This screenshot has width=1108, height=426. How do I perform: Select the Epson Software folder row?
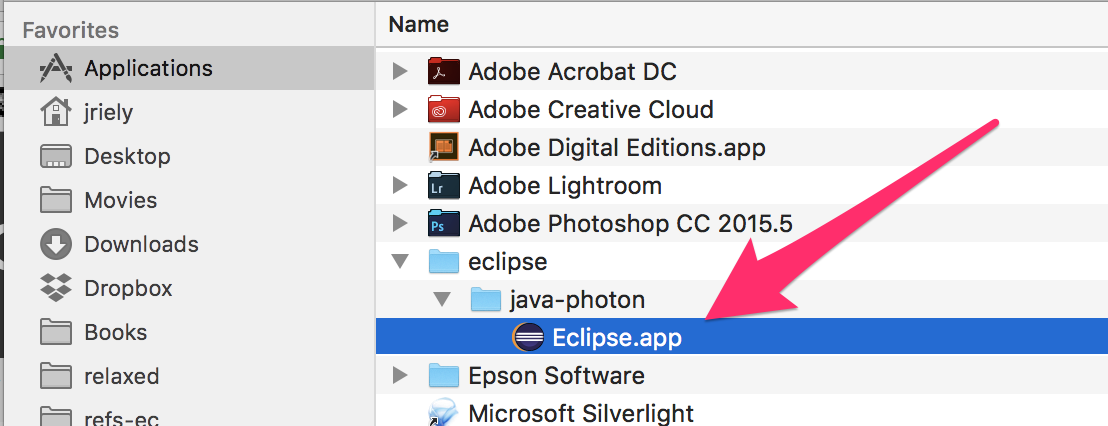coord(556,376)
